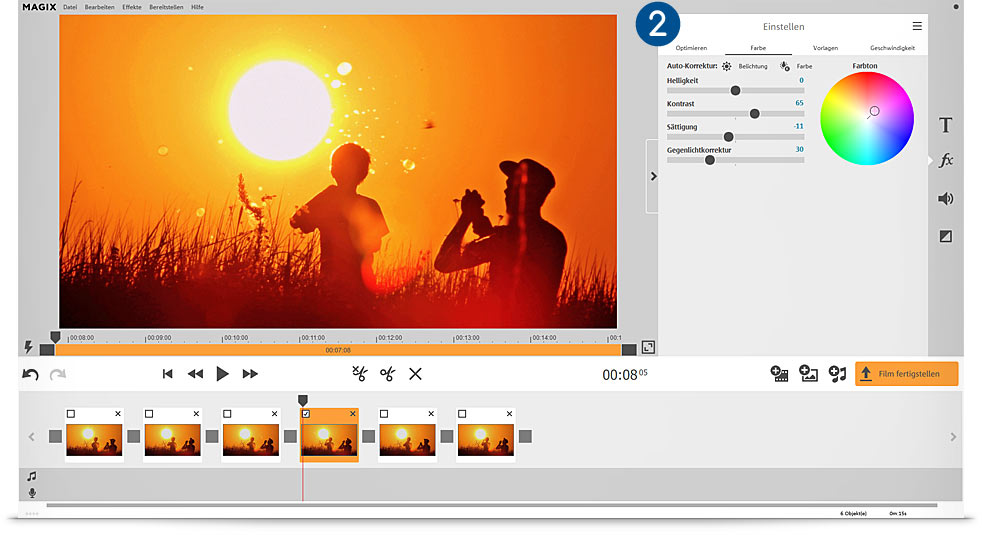Add photos using the picture-plus icon

[x=809, y=374]
